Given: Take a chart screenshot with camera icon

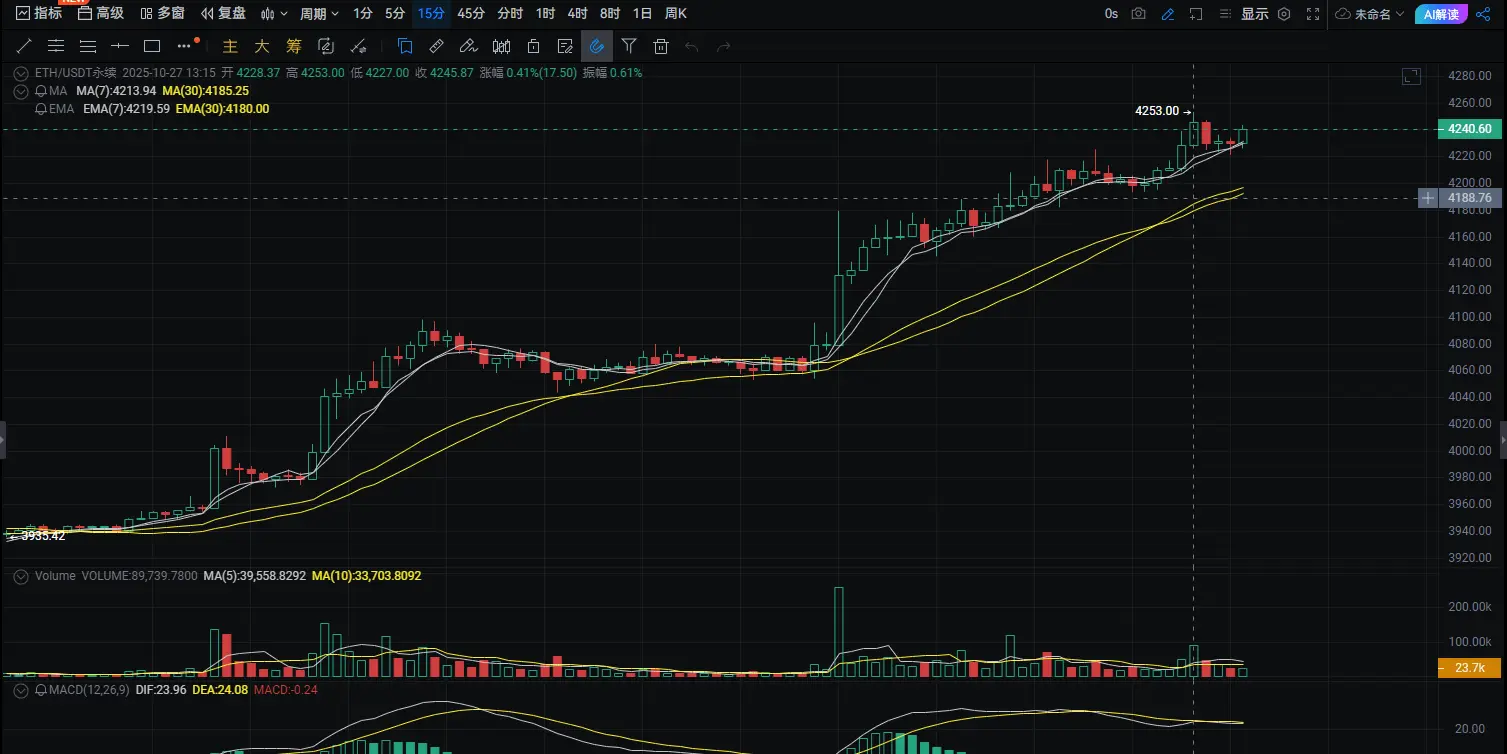Looking at the screenshot, I should [1139, 14].
